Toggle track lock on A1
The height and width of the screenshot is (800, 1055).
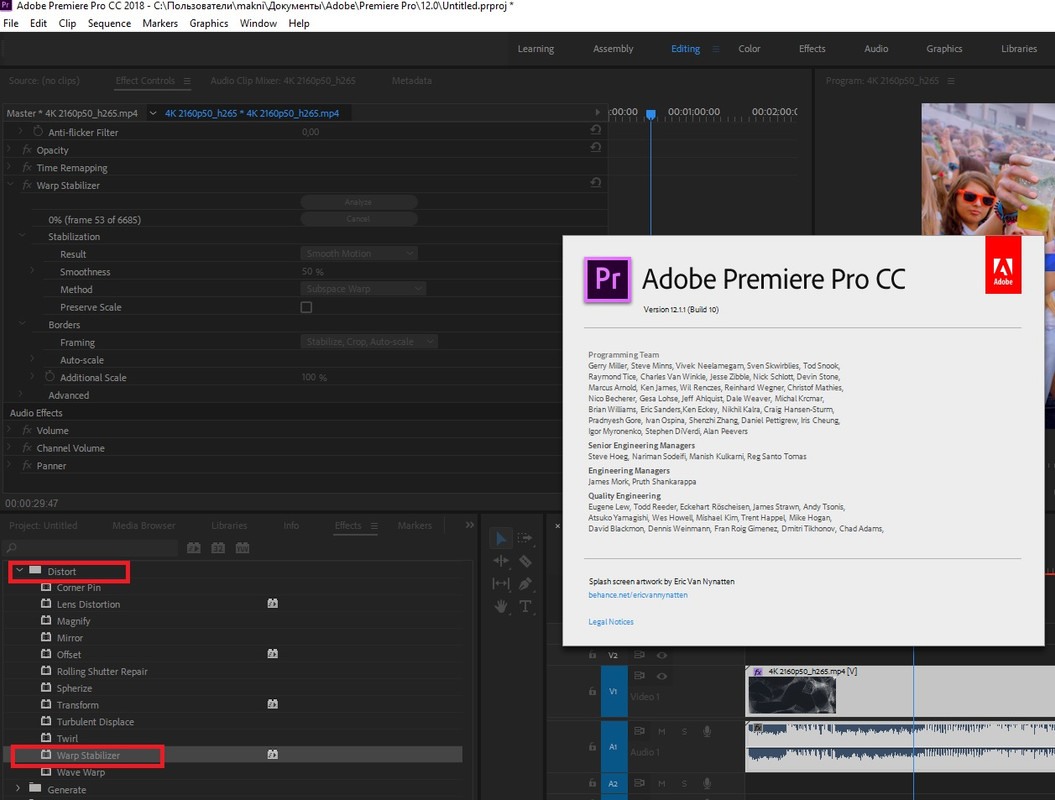pyautogui.click(x=592, y=746)
